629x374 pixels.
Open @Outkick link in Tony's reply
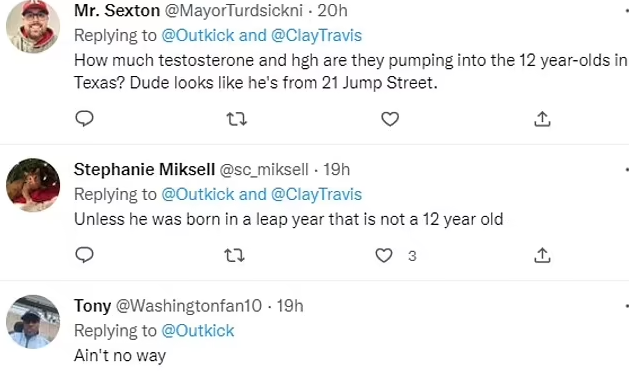[198, 331]
